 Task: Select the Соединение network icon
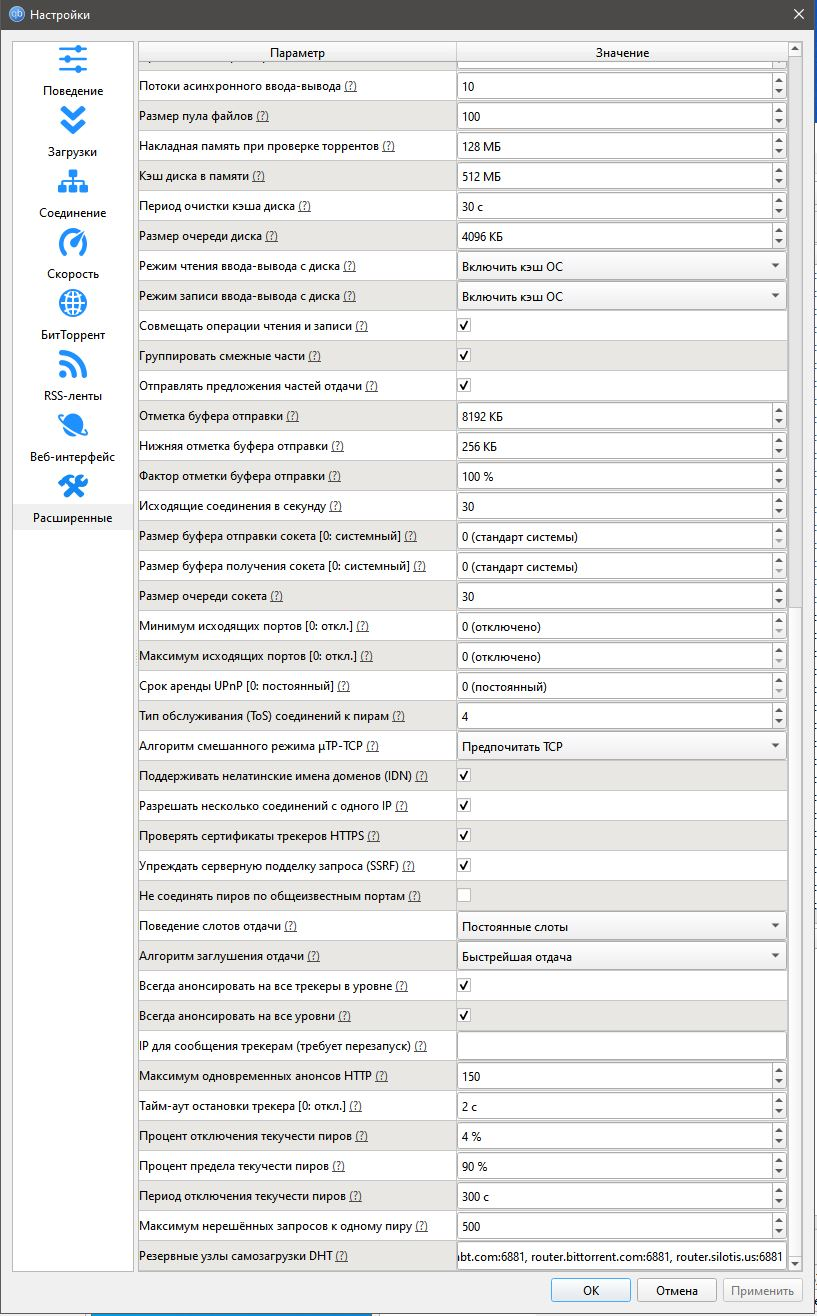[73, 181]
